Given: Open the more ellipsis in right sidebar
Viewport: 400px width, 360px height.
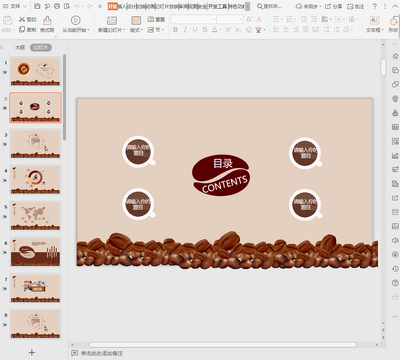Looking at the screenshot, I should (x=395, y=316).
